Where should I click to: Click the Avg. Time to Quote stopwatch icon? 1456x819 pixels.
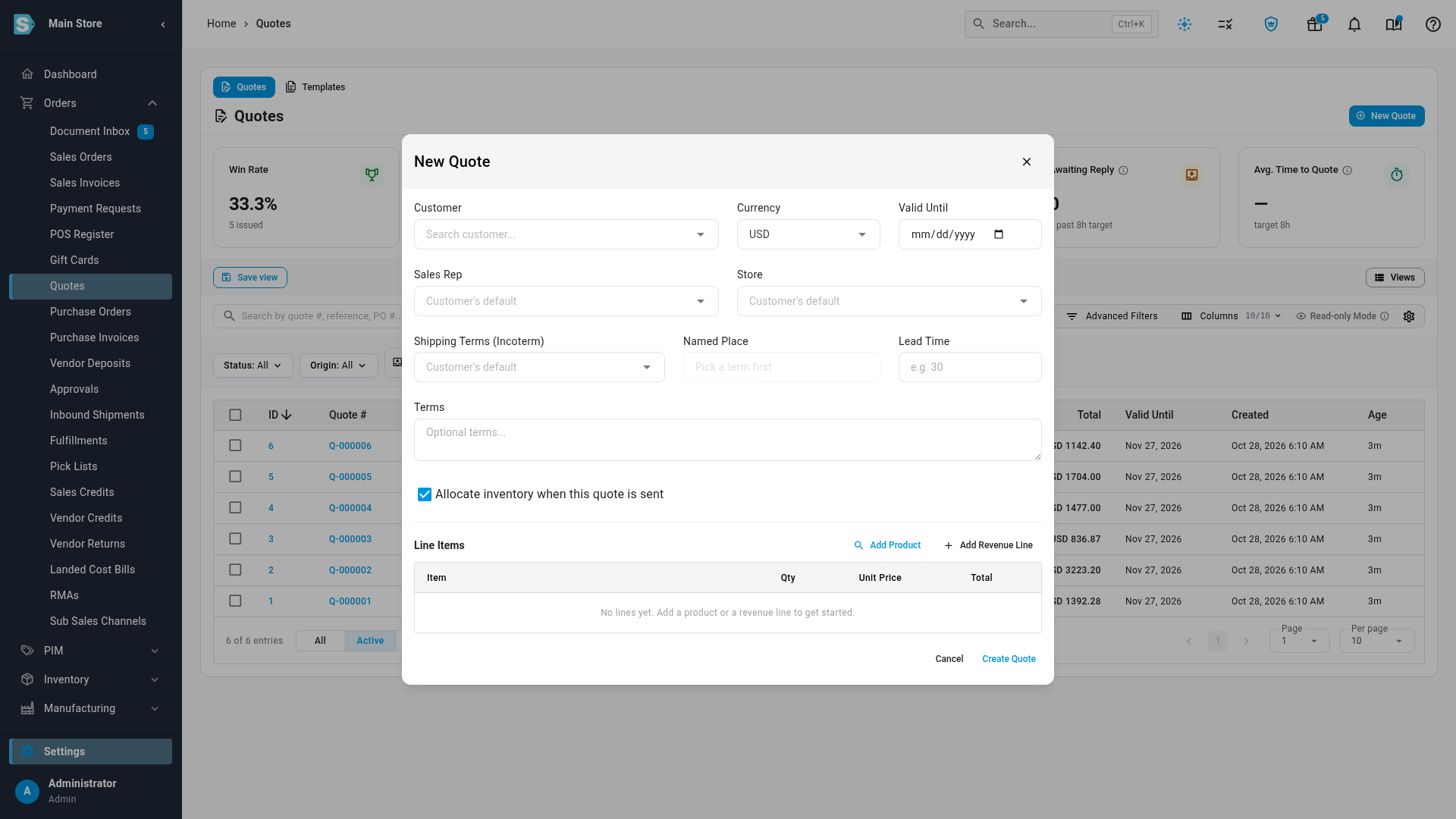click(x=1397, y=175)
